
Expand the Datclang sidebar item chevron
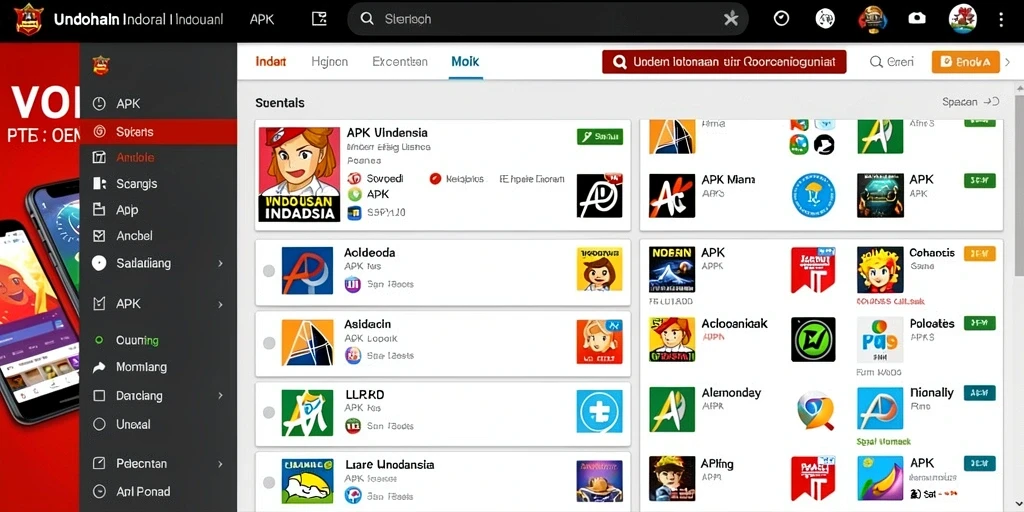click(x=221, y=396)
